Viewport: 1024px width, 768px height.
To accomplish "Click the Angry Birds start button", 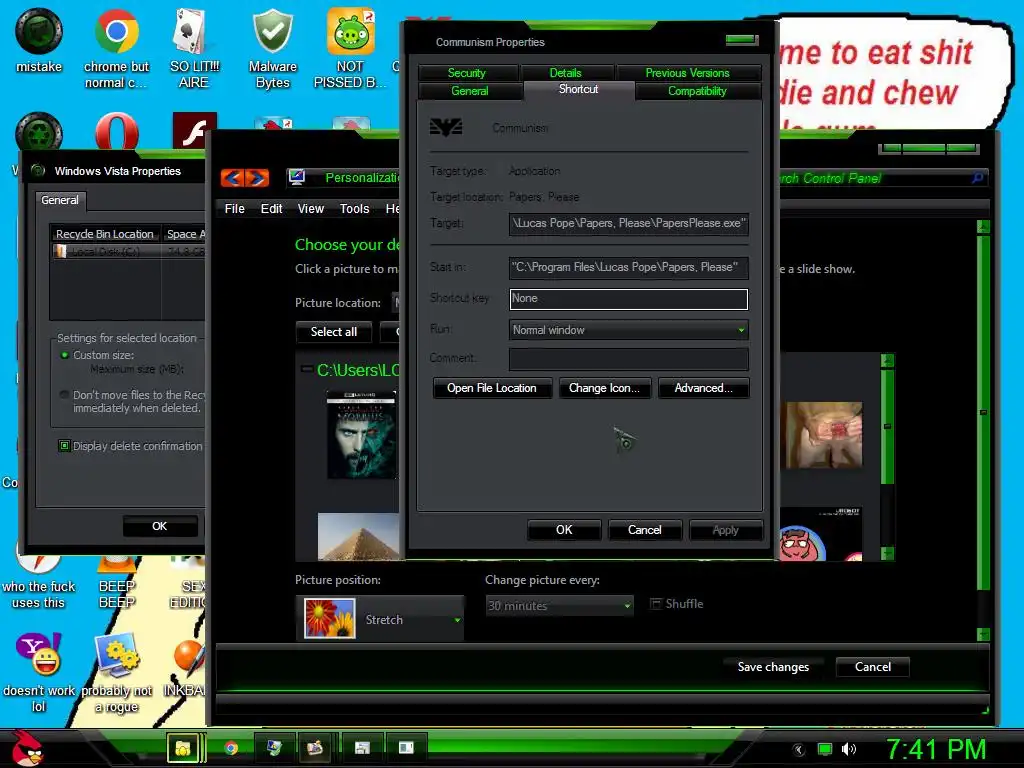I will pyautogui.click(x=27, y=748).
